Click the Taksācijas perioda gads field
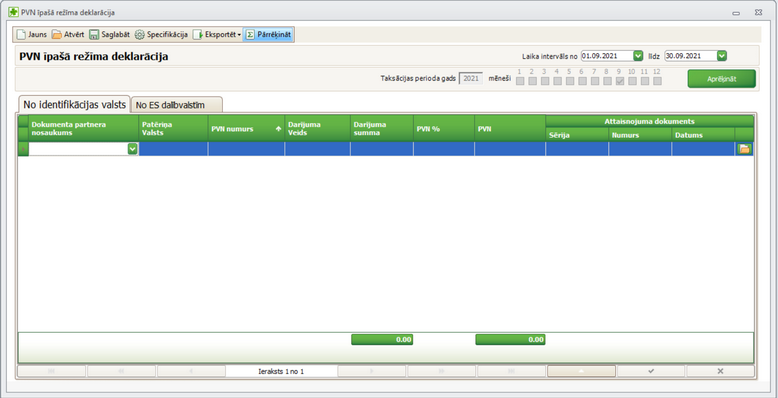The width and height of the screenshot is (778, 398). 471,78
